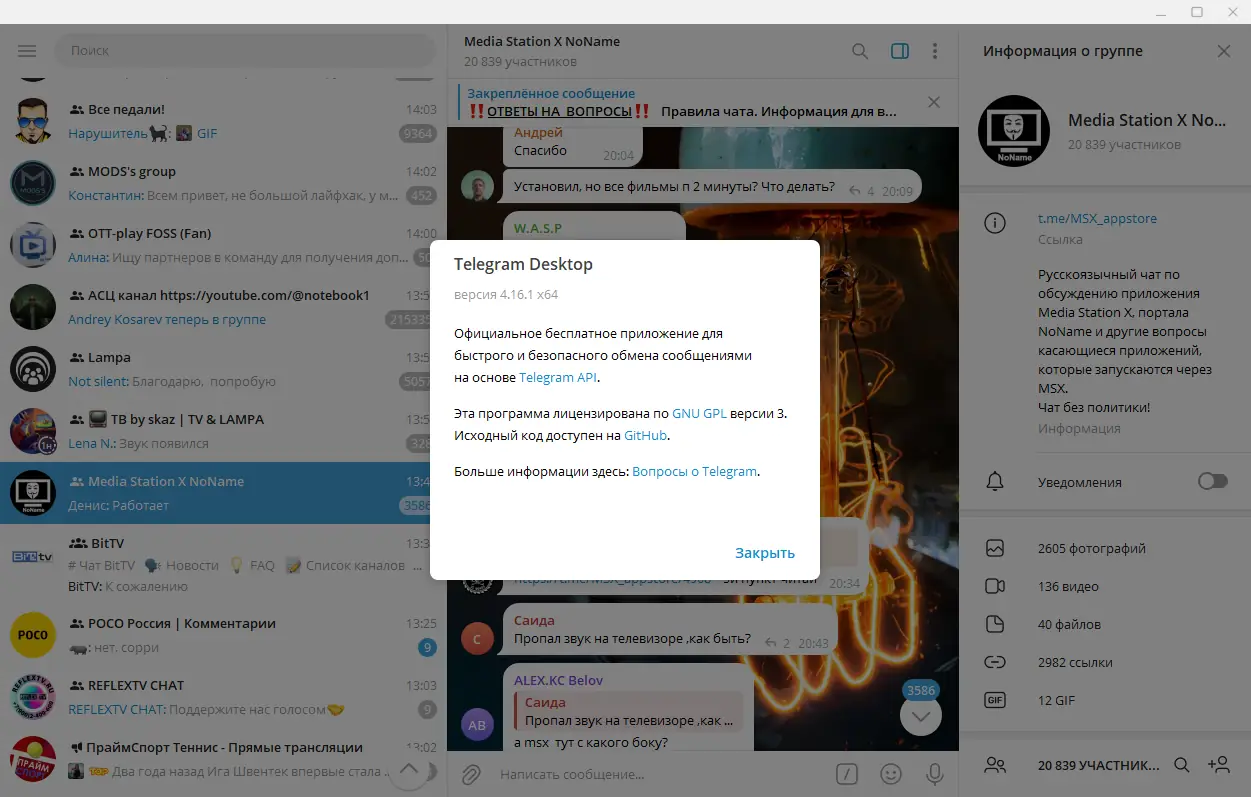Screen dimensions: 1251x797
Task: Click Закрыть to close the about dialog
Action: click(765, 553)
